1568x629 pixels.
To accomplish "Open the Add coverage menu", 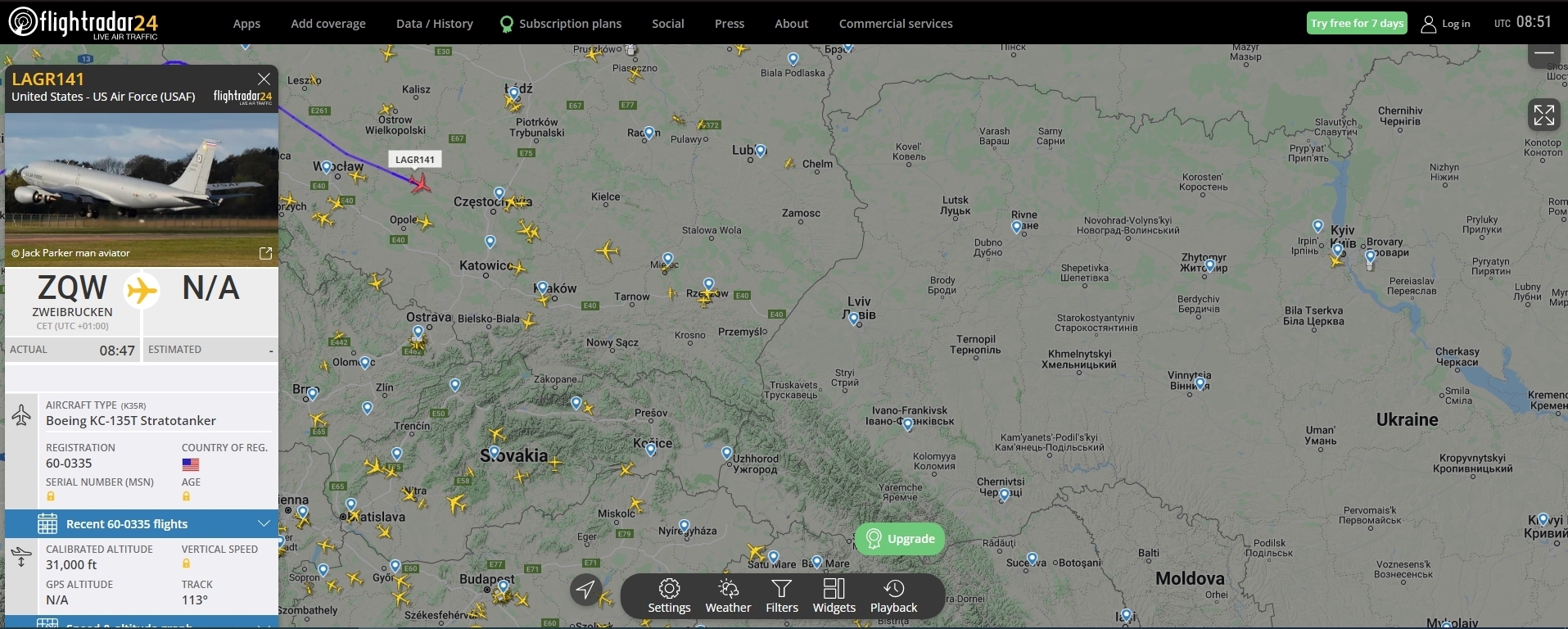I will 328,24.
